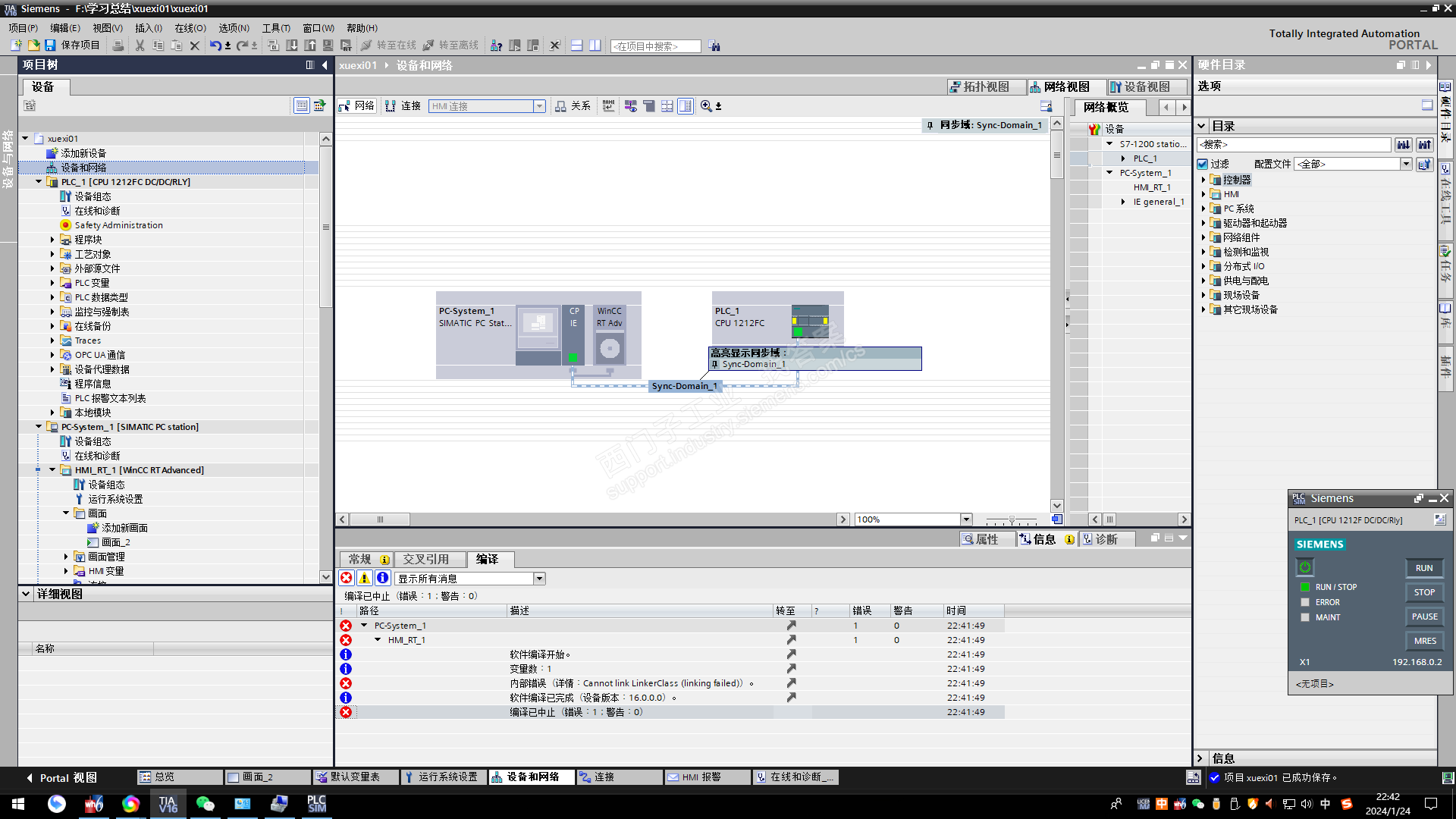Click the save project icon
Viewport: 1456px width, 819px height.
tap(50, 45)
